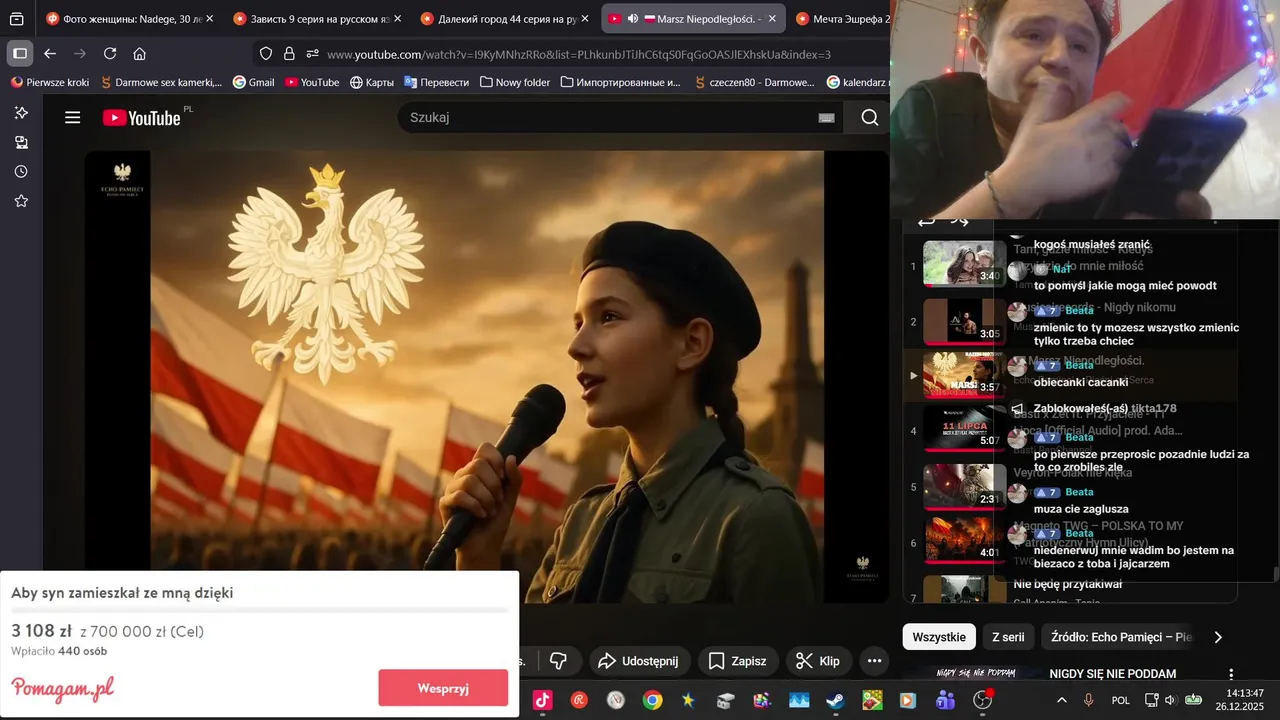The height and width of the screenshot is (720, 1280).
Task: Open the Gmail bookmark
Action: [253, 82]
